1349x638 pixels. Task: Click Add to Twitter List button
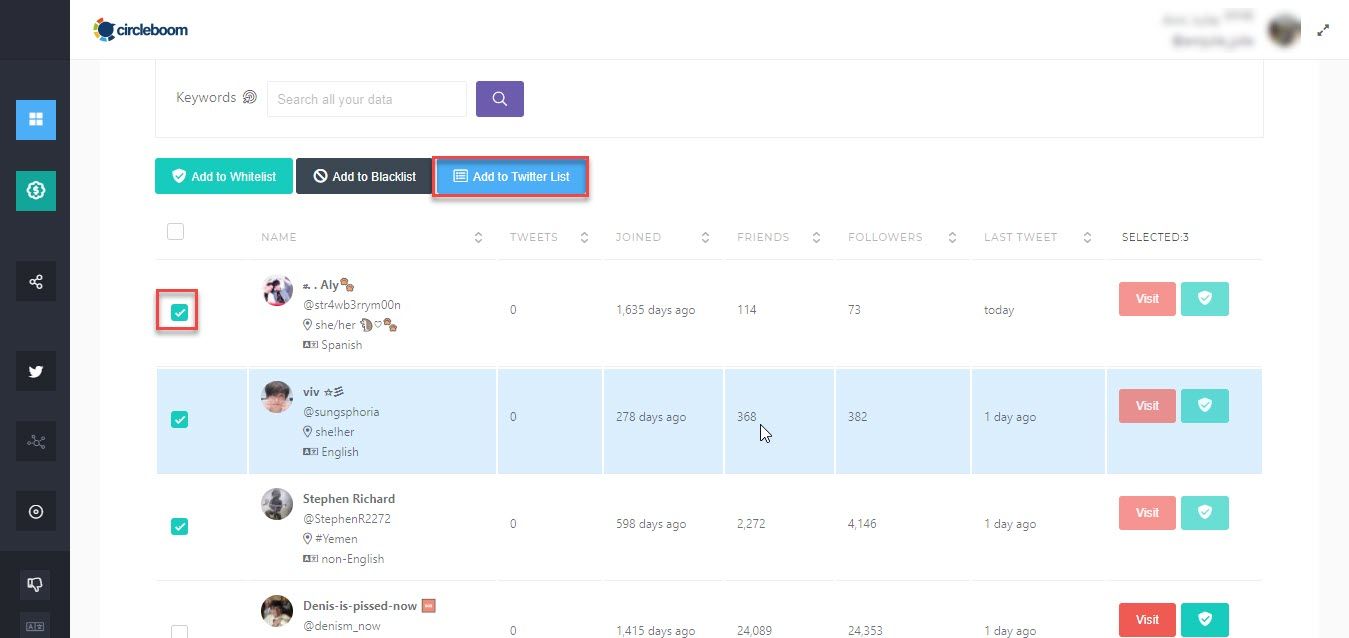(511, 176)
